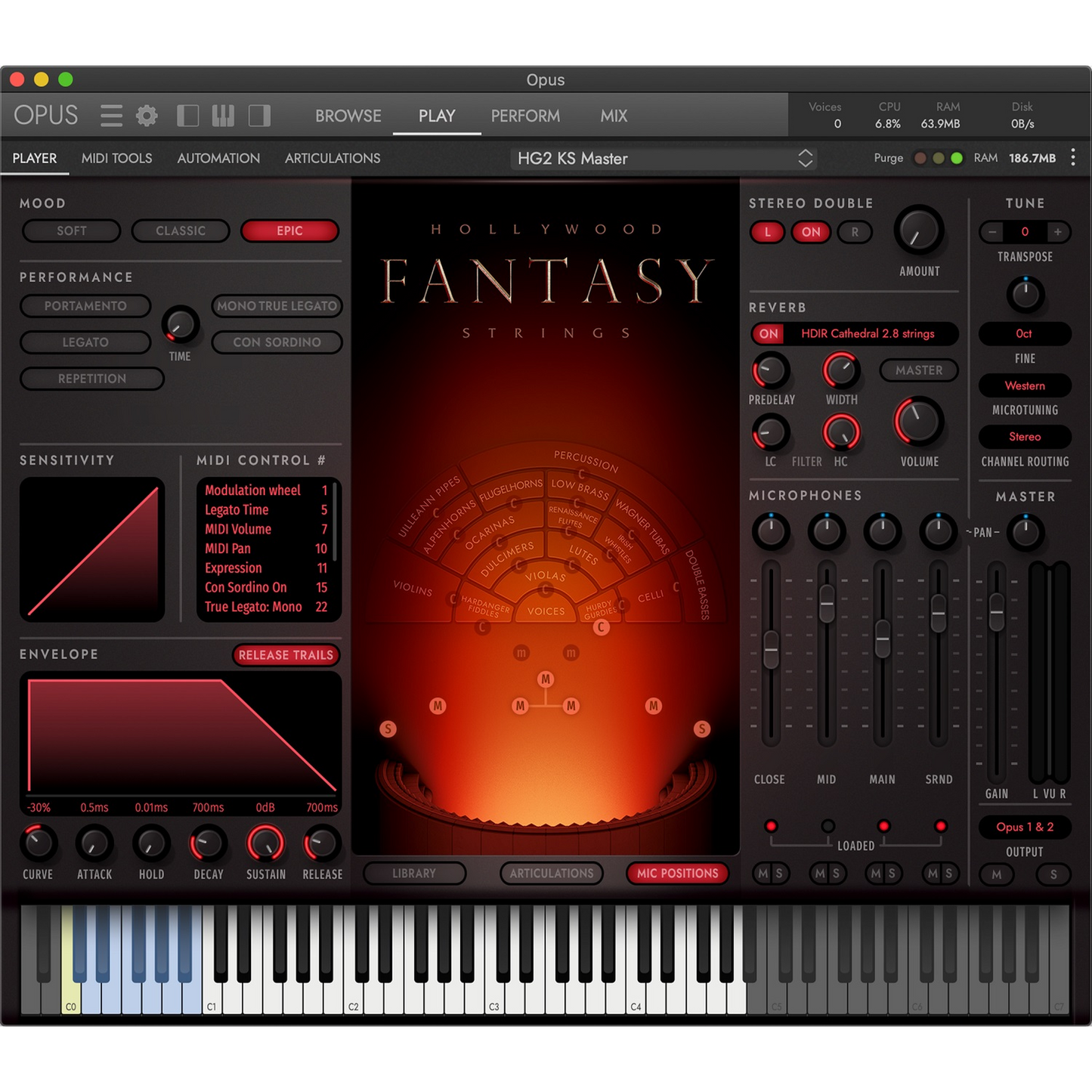Viewport: 1092px width, 1092px height.
Task: Enable the EPIC mood button
Action: 289,230
